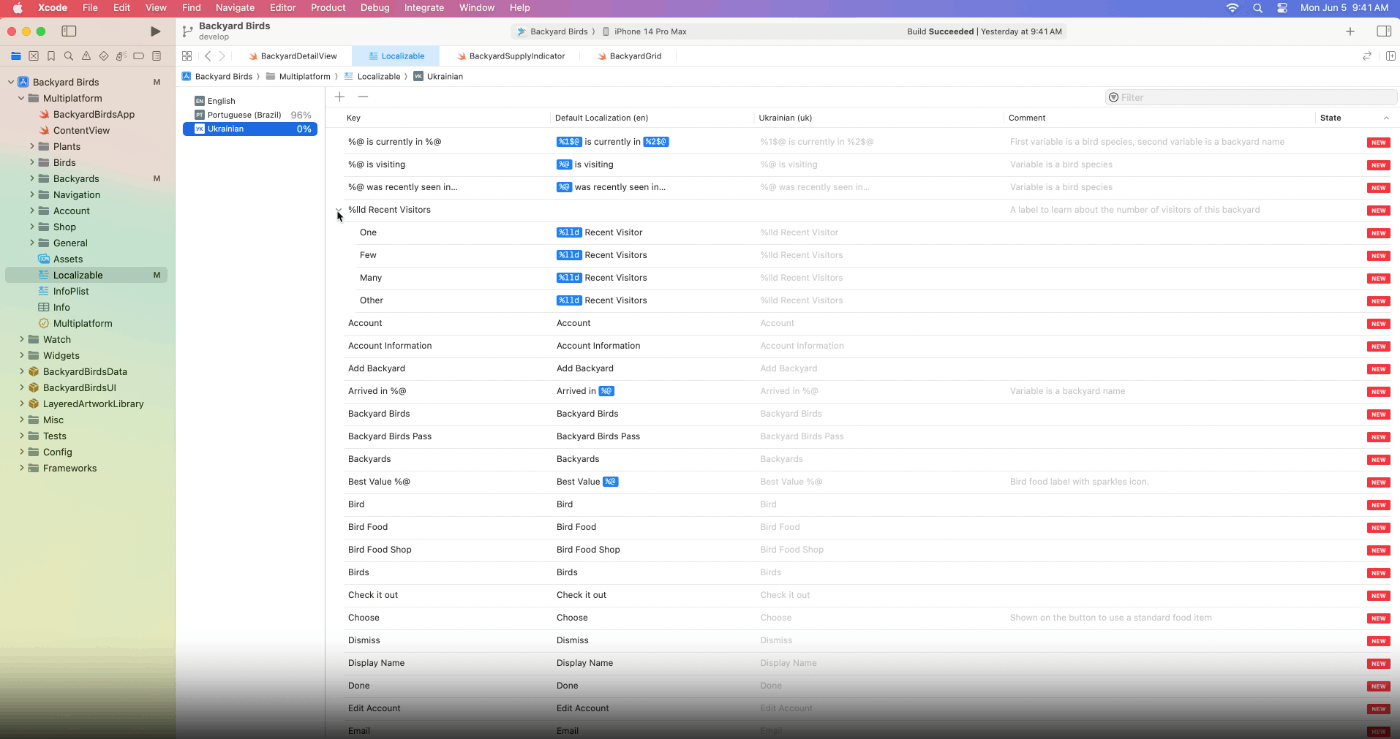The image size is (1400, 739).
Task: Open ContentView file in navigator
Action: [81, 130]
